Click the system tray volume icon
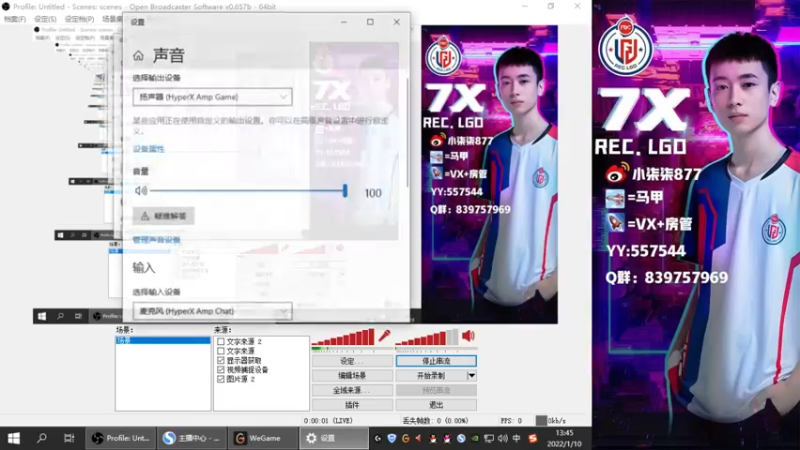 (503, 438)
